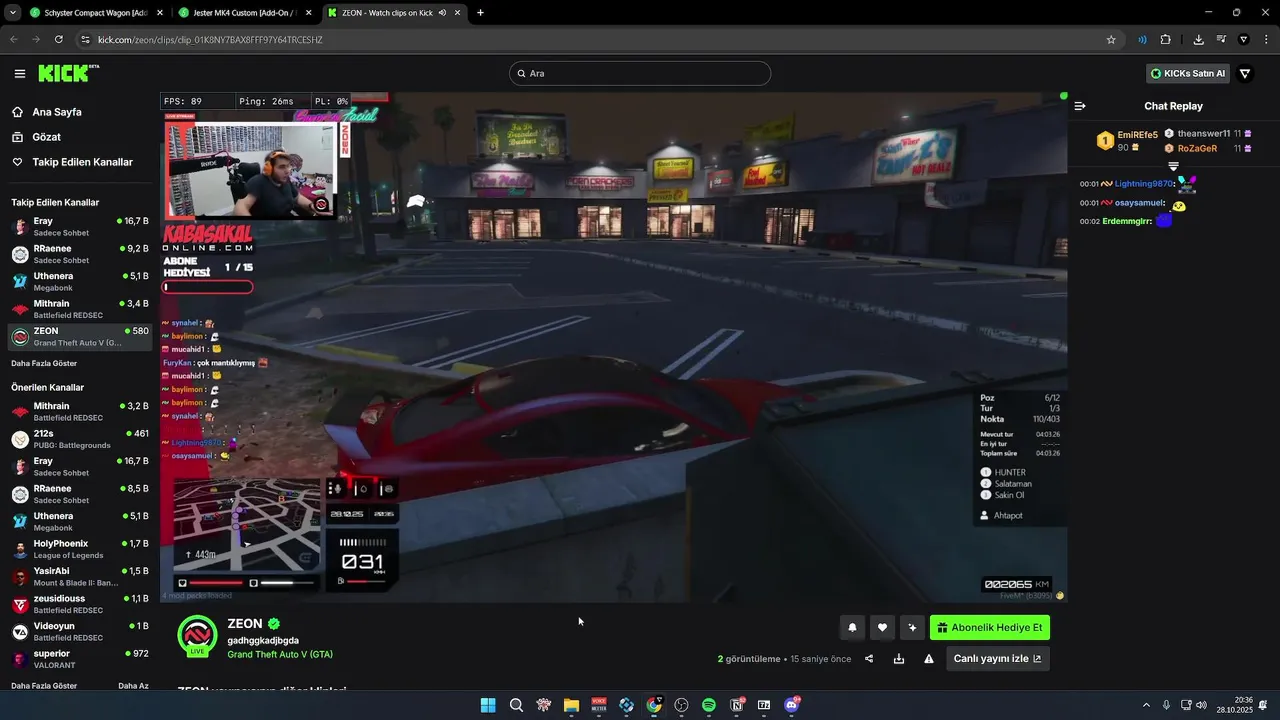
Task: Open the new tab plus button
Action: pyautogui.click(x=480, y=13)
